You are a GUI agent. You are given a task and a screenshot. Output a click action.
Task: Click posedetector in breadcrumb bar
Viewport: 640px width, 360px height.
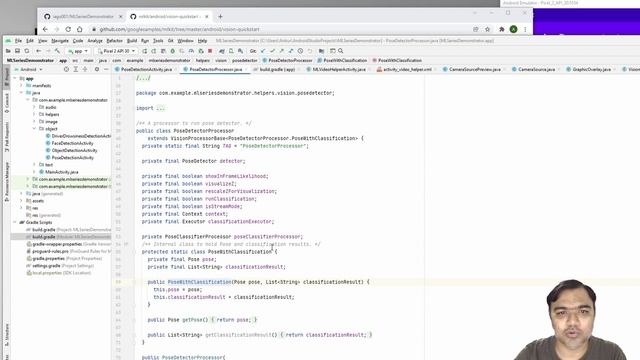(245, 60)
